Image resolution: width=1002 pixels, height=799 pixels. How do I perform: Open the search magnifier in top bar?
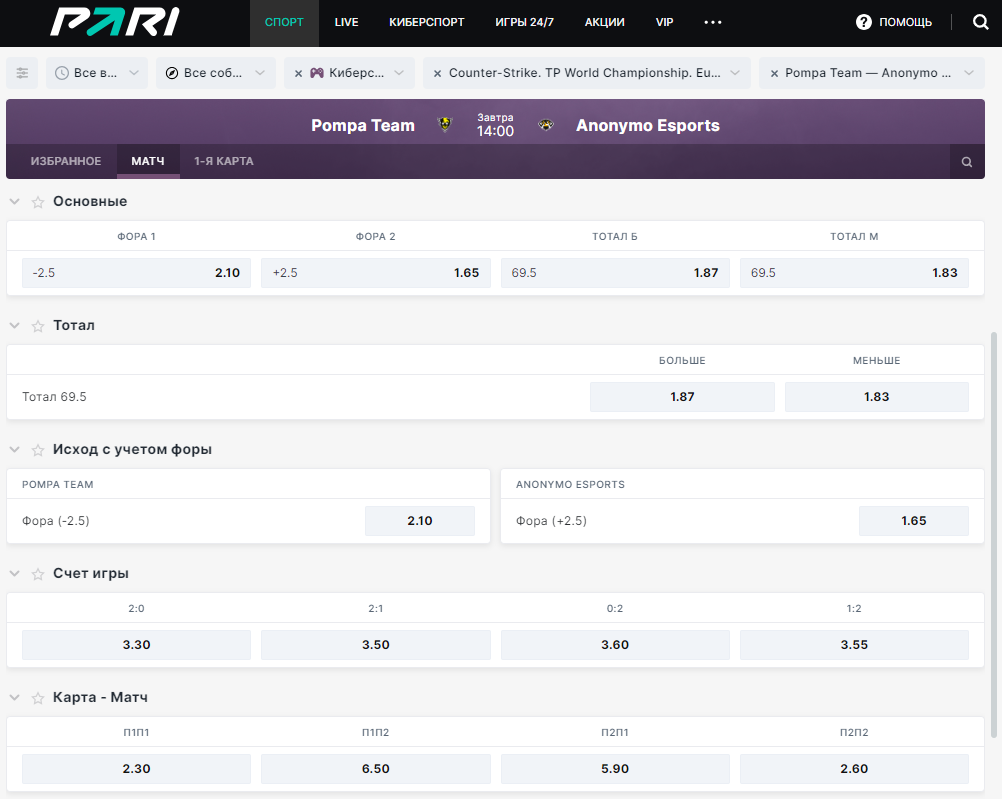[980, 22]
